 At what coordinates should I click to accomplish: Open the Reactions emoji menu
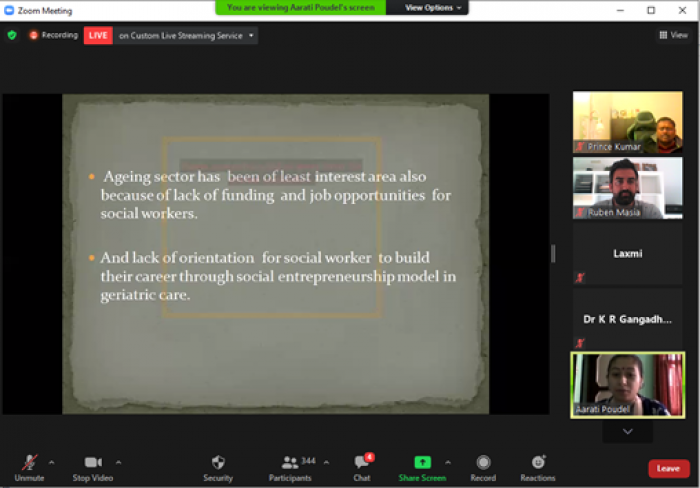[538, 462]
